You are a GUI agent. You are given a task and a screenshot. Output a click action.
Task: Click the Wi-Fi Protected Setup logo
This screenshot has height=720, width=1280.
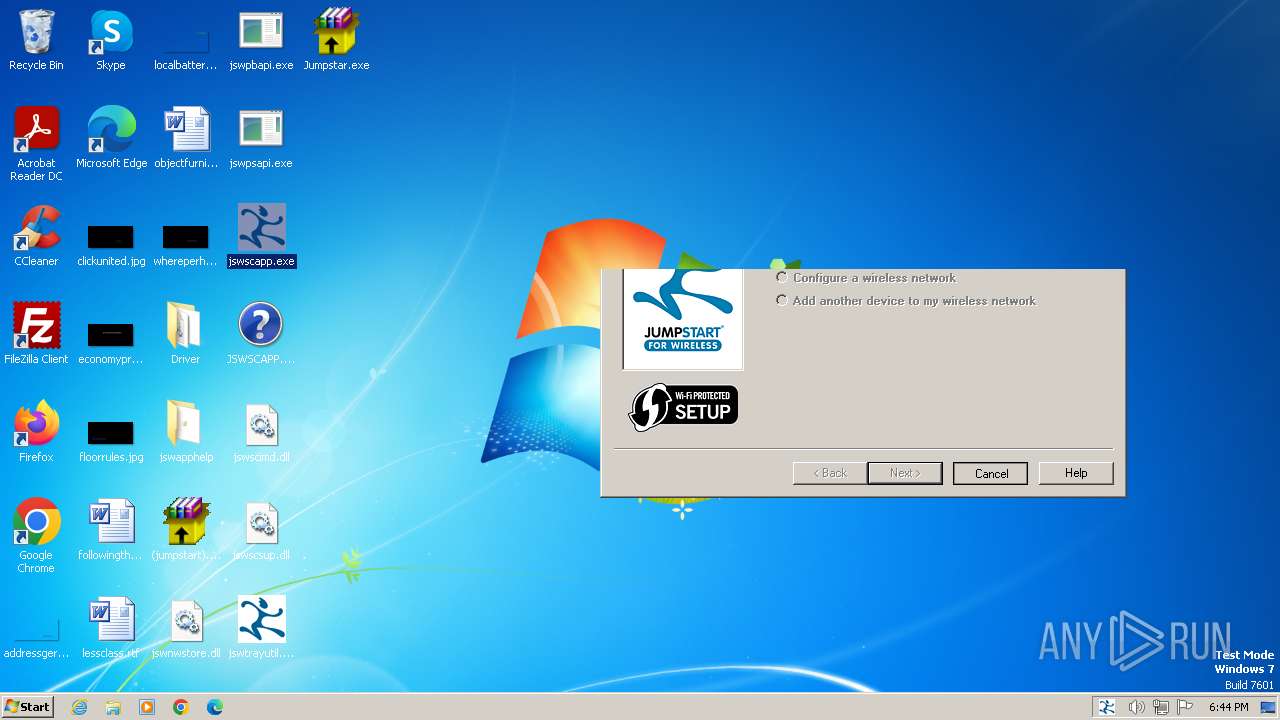pyautogui.click(x=684, y=407)
